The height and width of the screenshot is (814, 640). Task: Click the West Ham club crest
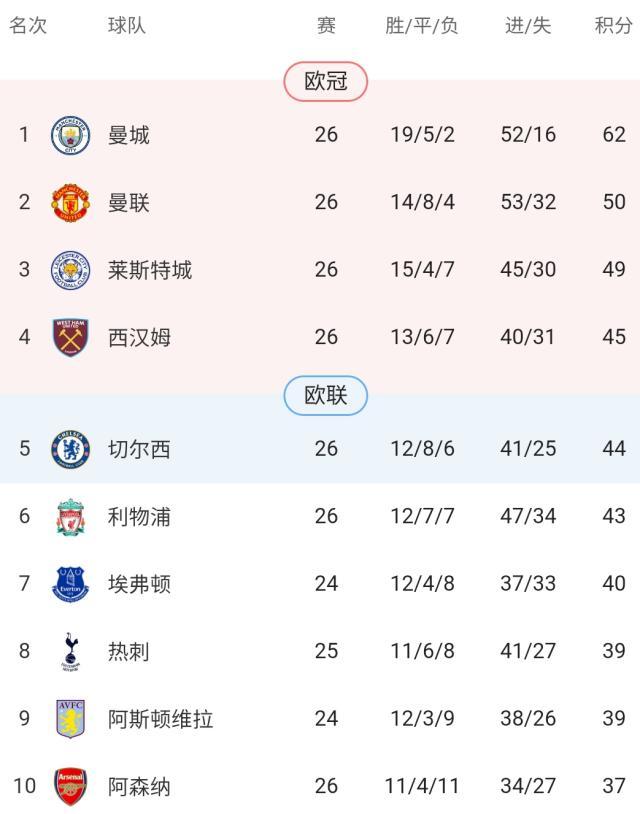pyautogui.click(x=71, y=337)
